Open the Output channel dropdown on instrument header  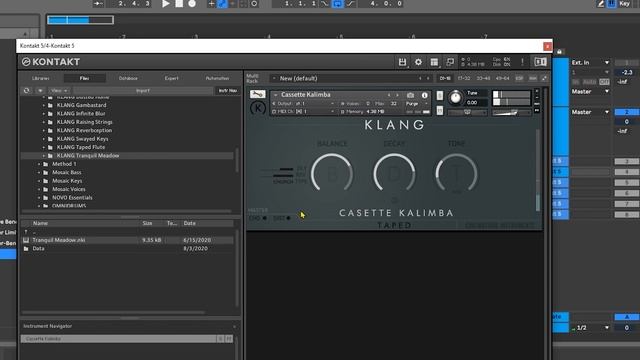304,104
